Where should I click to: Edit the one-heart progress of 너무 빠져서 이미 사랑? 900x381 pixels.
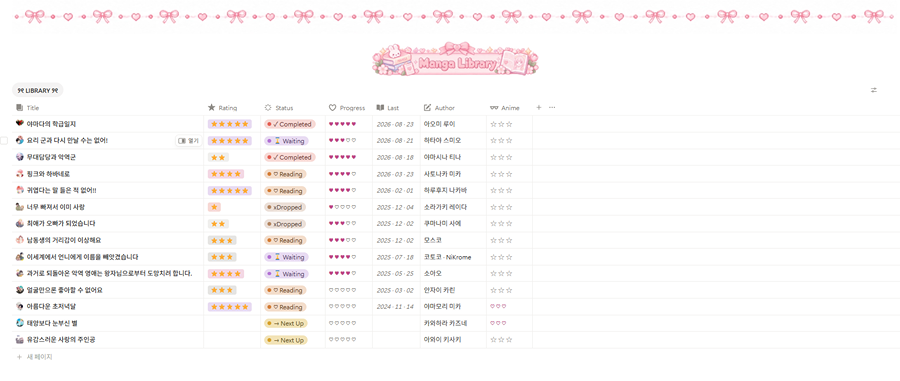342,207
